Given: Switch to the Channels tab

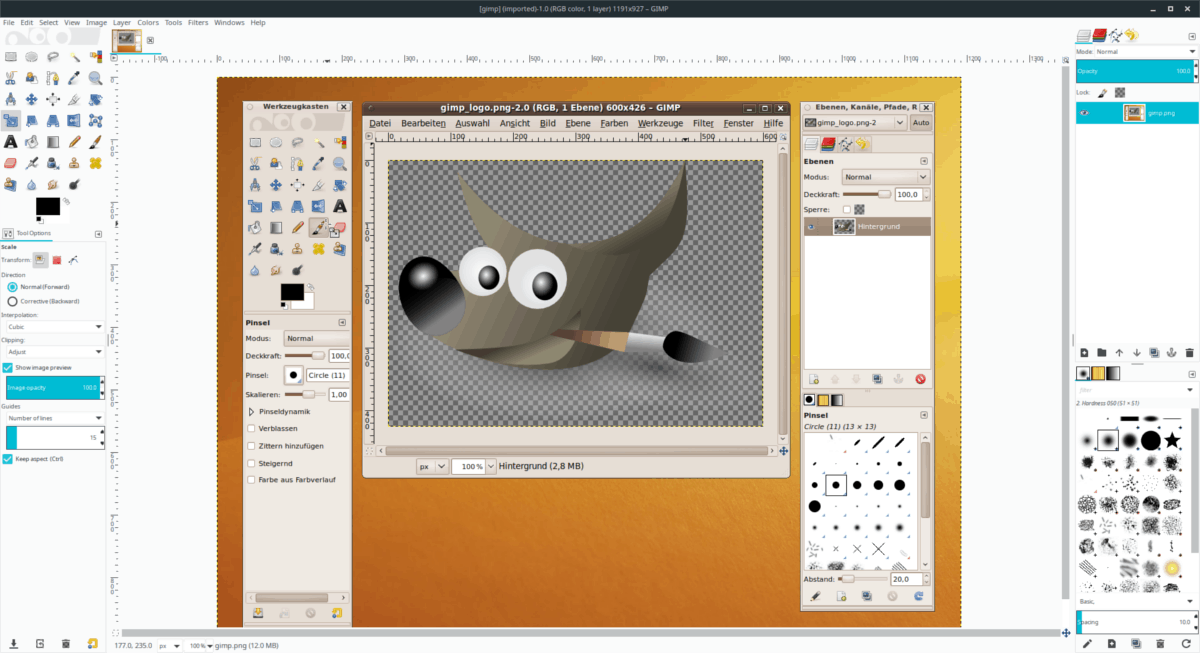Looking at the screenshot, I should click(1100, 35).
